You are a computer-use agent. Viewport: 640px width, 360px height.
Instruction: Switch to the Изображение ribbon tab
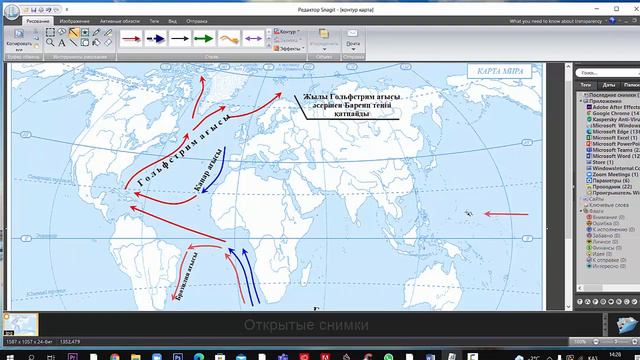74,21
